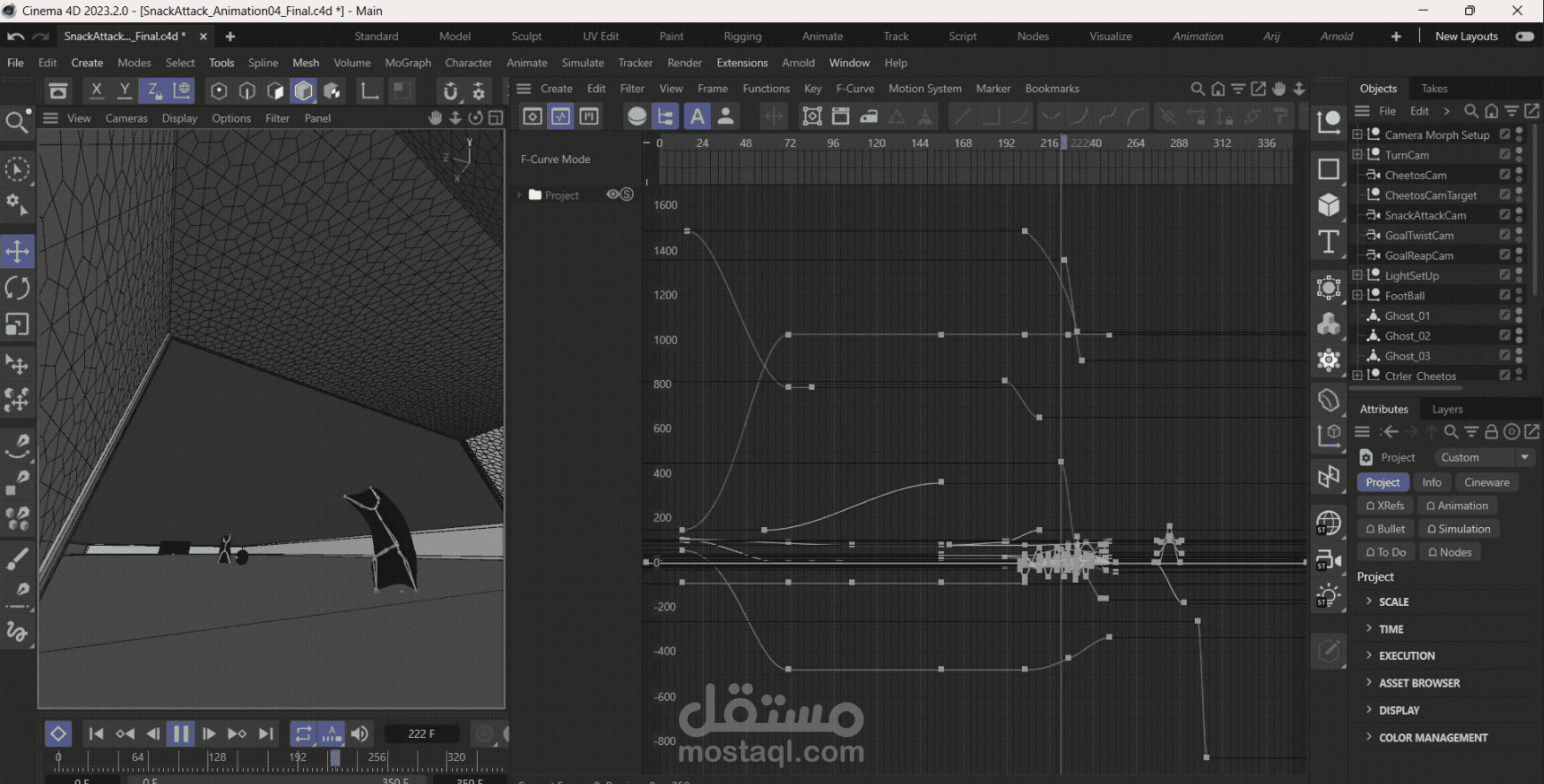
Task: Click the Scale tool icon
Action: point(18,325)
